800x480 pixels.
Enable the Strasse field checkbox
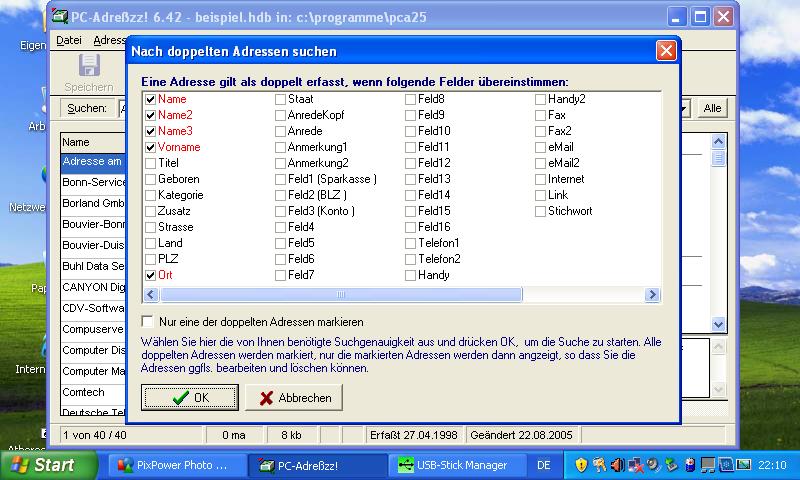(x=151, y=227)
